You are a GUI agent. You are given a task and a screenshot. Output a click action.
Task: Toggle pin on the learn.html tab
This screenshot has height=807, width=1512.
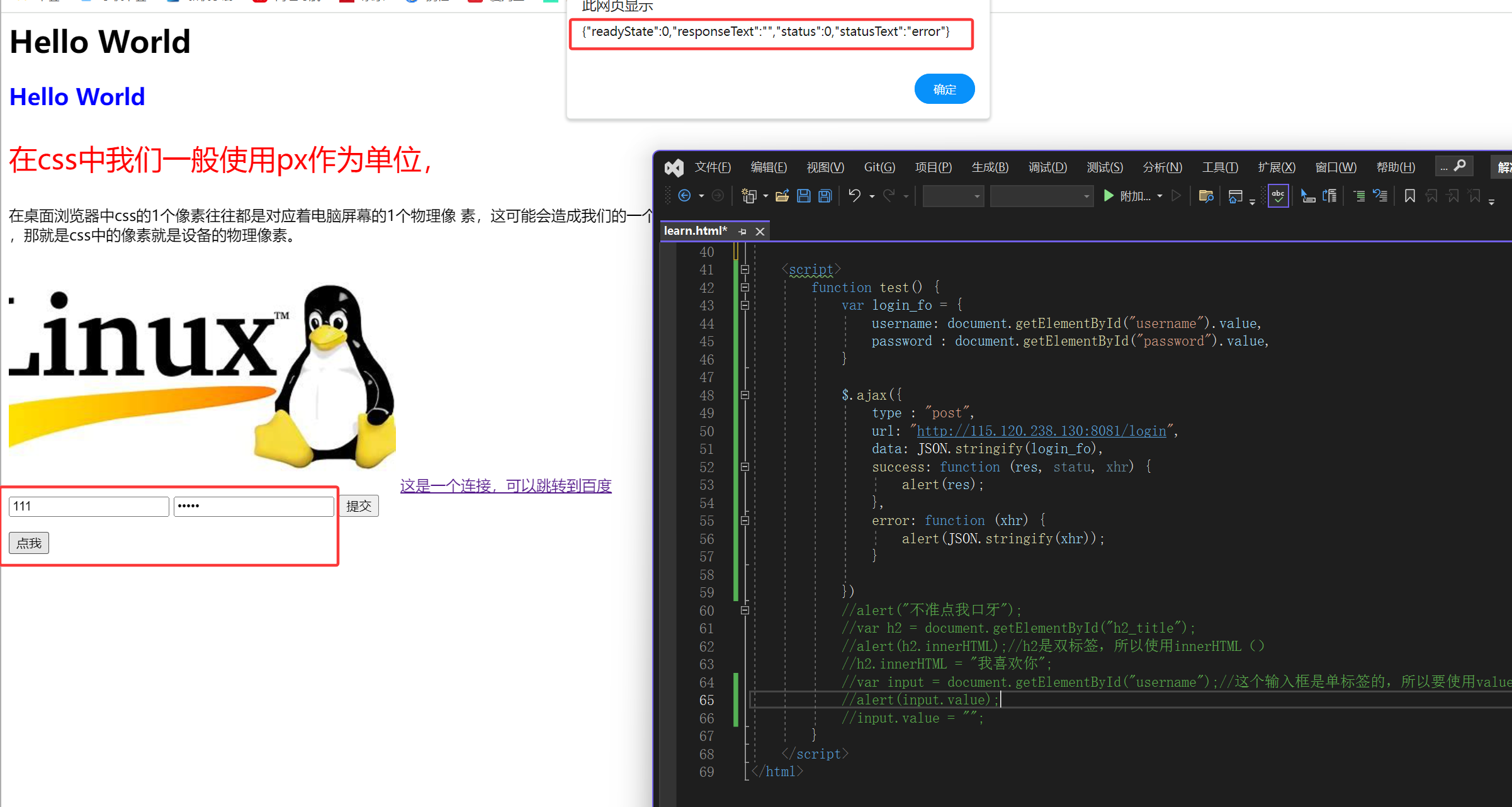[742, 232]
